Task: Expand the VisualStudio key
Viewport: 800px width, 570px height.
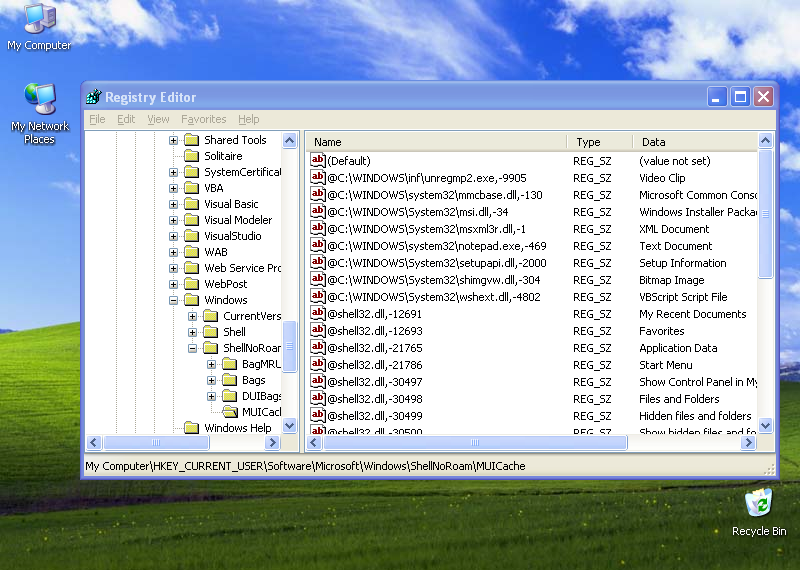Action: pyautogui.click(x=173, y=236)
